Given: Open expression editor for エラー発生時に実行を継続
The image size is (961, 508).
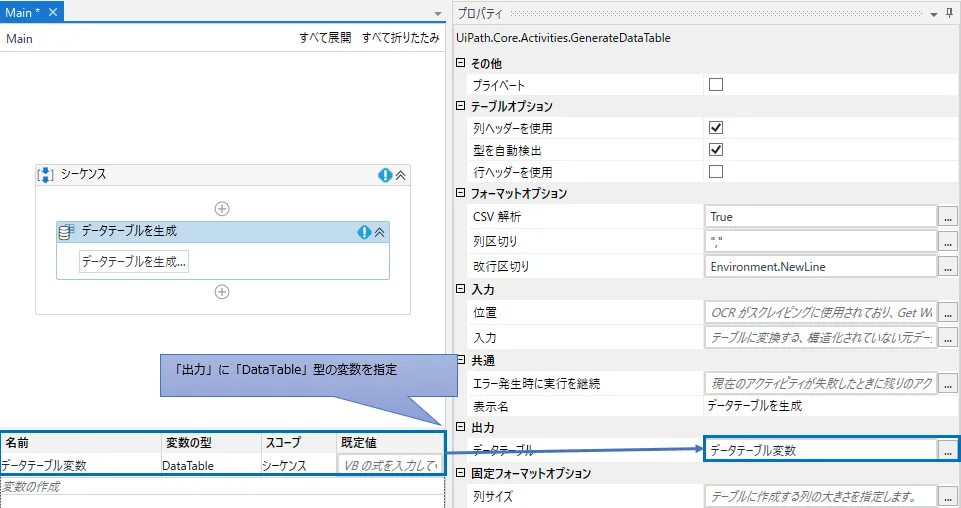Looking at the screenshot, I should tap(948, 384).
